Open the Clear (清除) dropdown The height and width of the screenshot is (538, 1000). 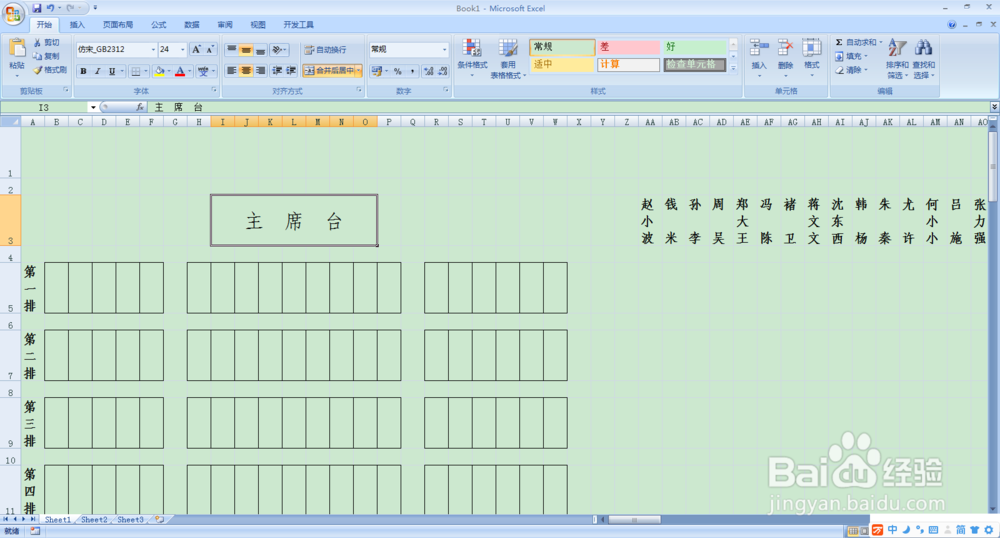click(x=851, y=70)
